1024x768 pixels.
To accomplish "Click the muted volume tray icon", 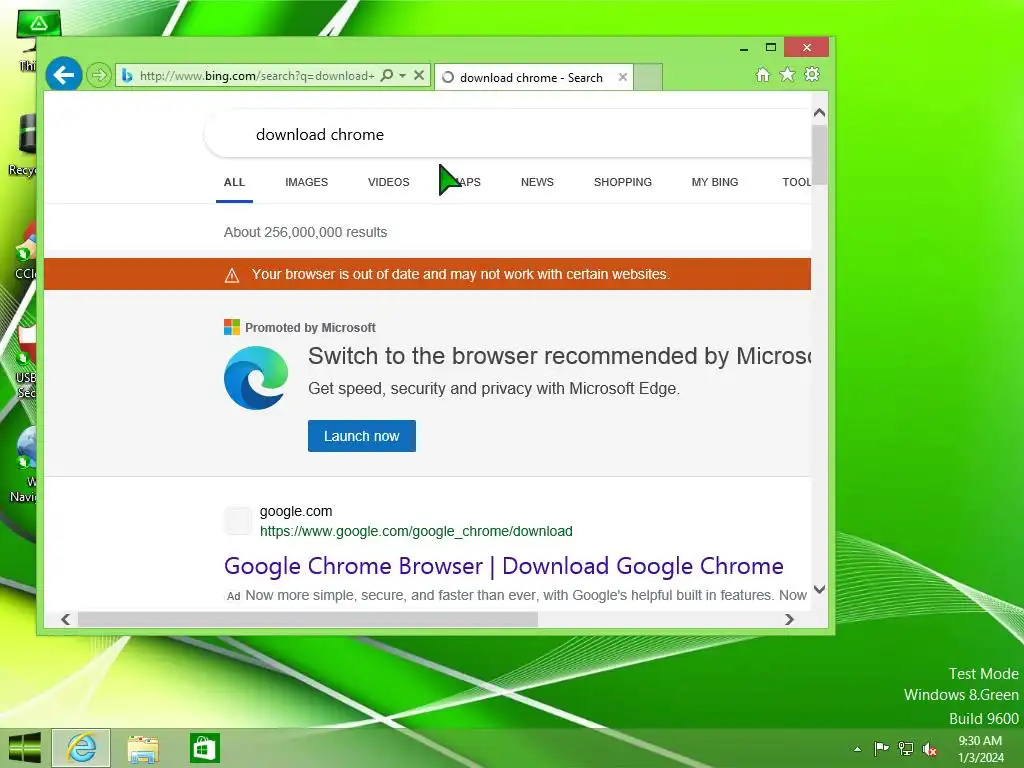I will tap(930, 749).
